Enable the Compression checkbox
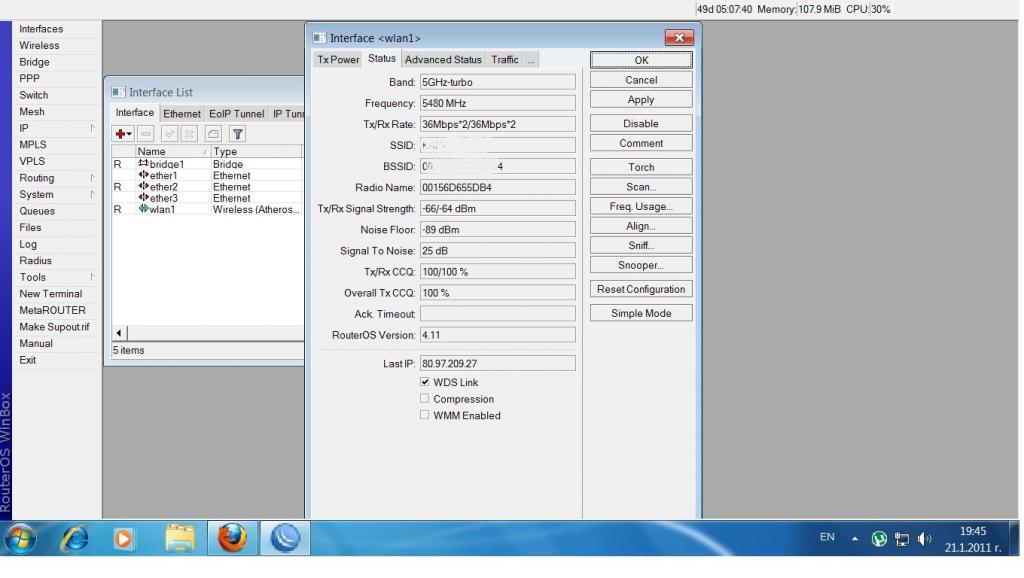The image size is (1024, 578). pos(425,399)
